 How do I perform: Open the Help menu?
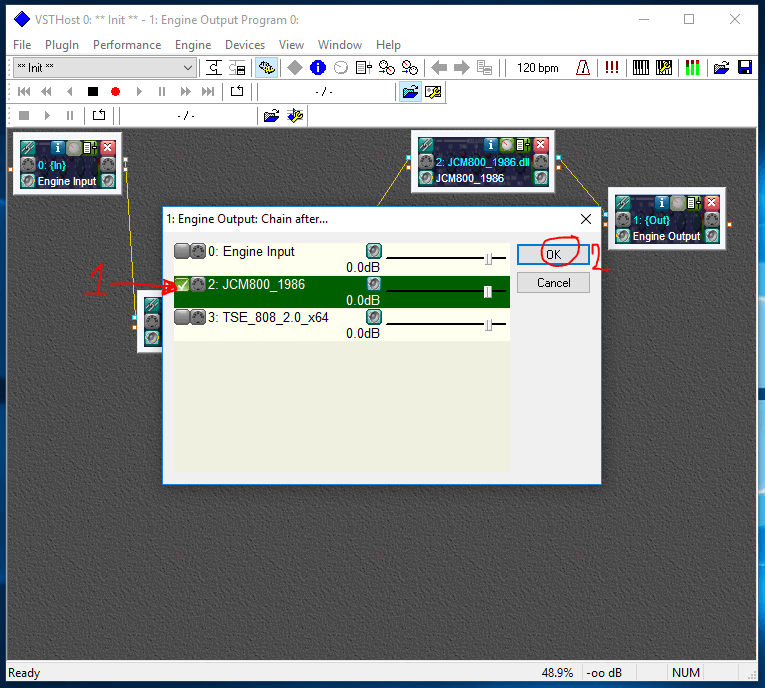[388, 45]
